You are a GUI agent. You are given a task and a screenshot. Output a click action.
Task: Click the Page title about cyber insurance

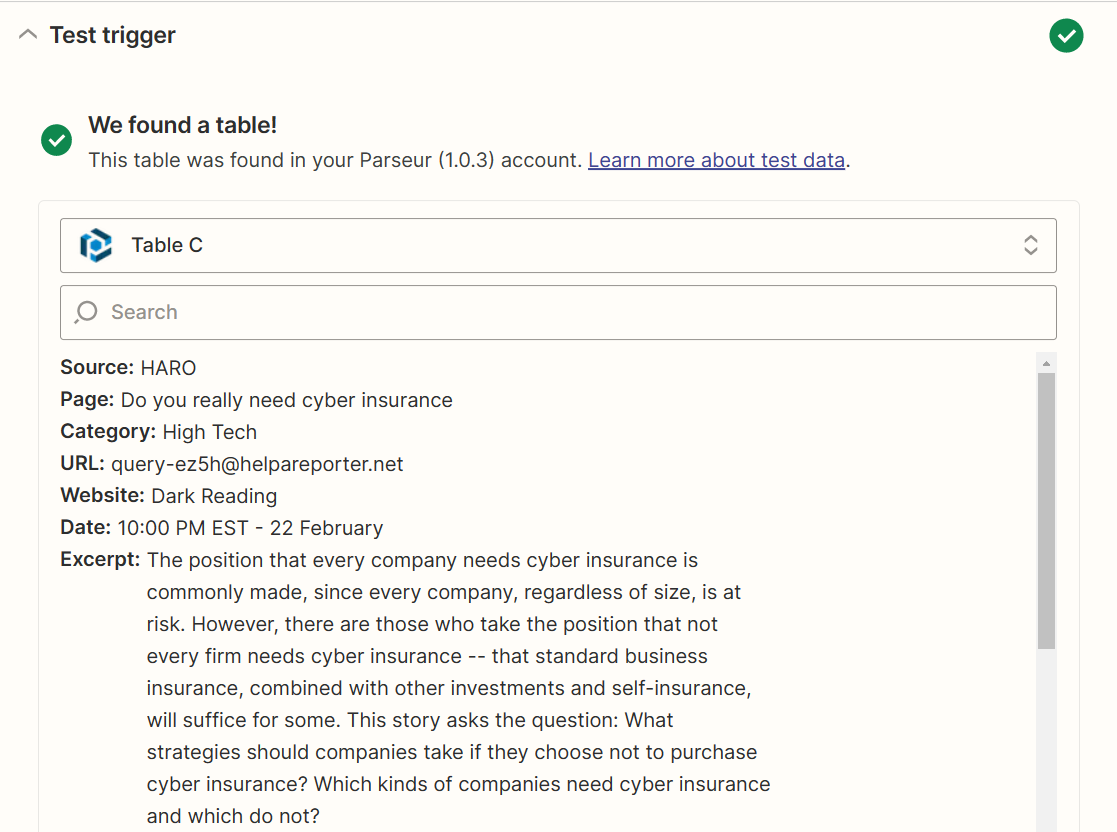pos(285,399)
